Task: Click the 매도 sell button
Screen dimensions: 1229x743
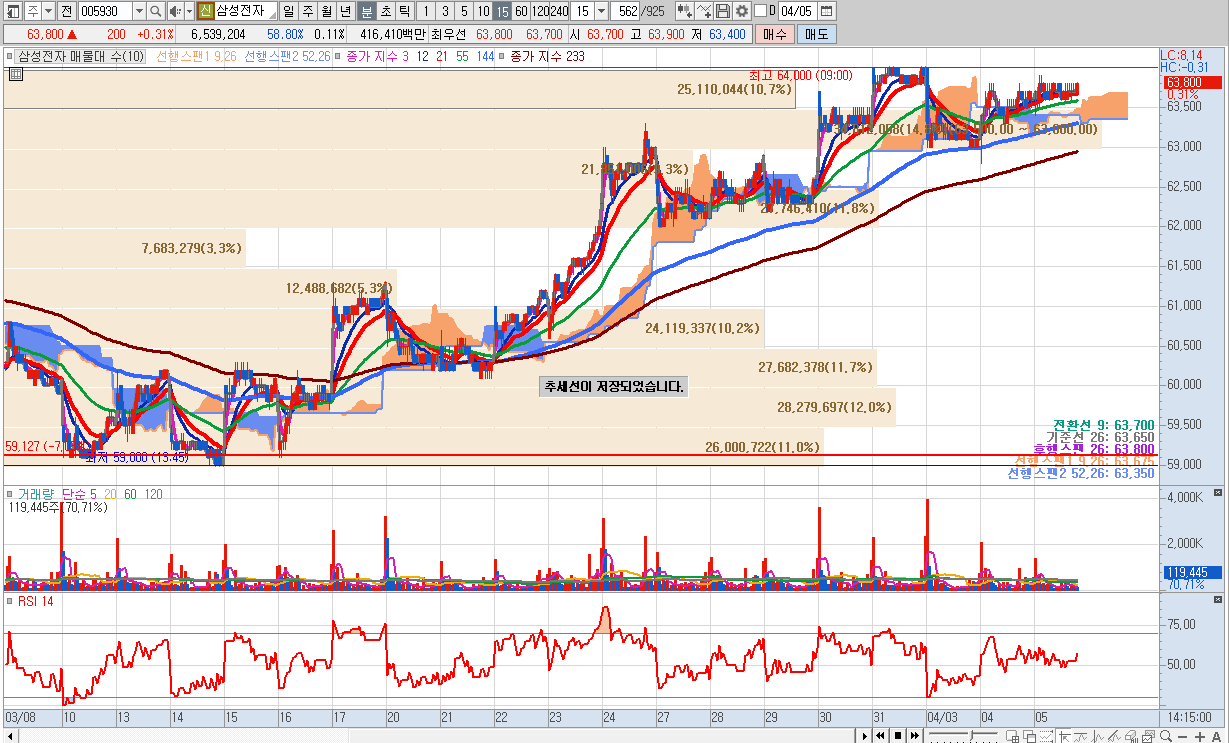Action: [x=815, y=34]
